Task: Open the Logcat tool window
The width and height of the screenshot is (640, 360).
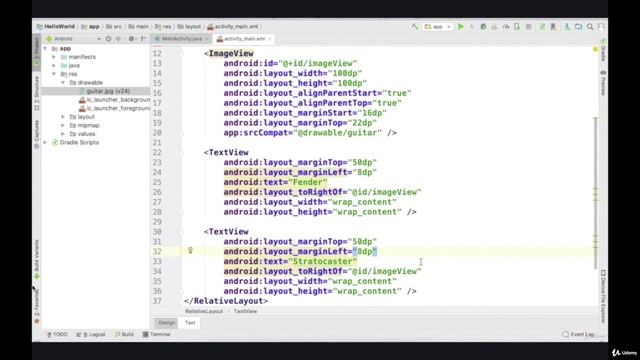Action: pyautogui.click(x=91, y=335)
